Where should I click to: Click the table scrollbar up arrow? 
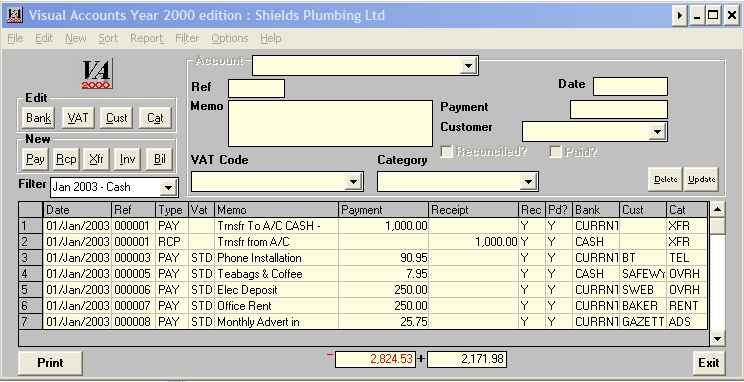tap(717, 209)
